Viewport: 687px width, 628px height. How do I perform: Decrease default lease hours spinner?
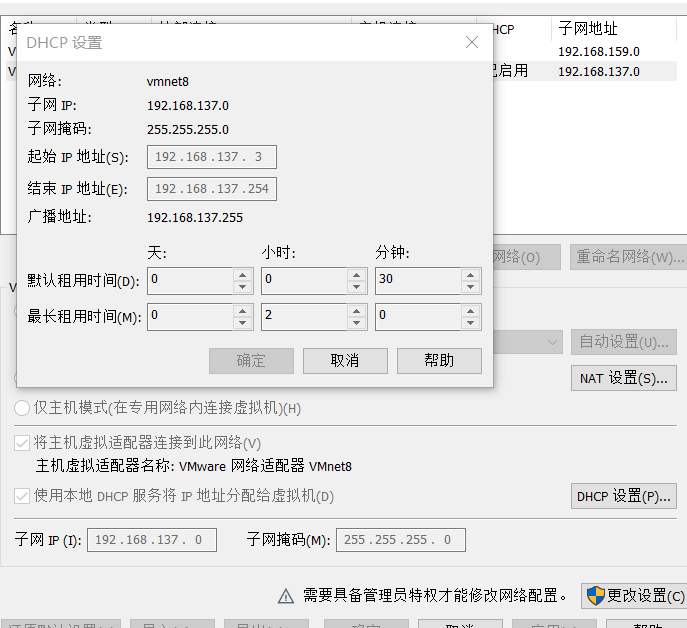356,287
